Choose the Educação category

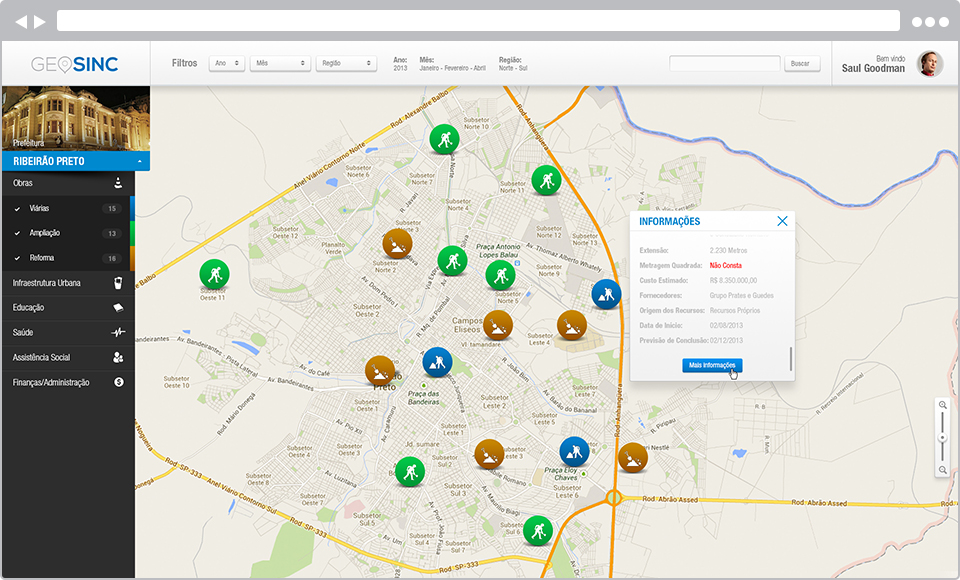click(69, 307)
